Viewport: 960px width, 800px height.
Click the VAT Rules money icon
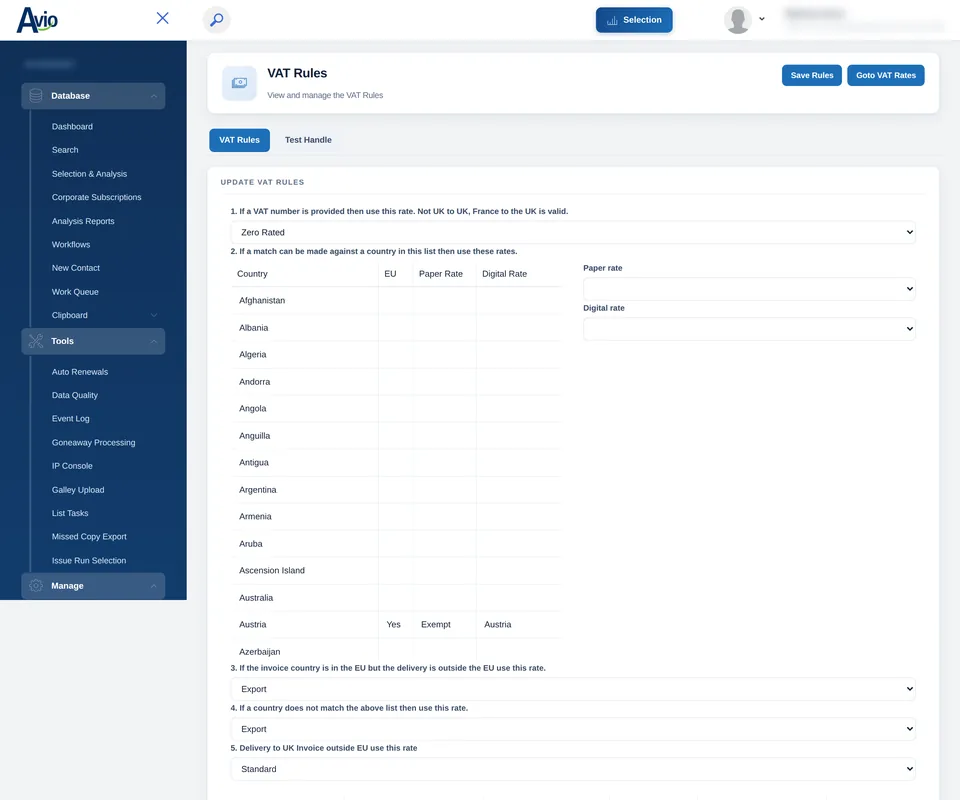[x=239, y=83]
